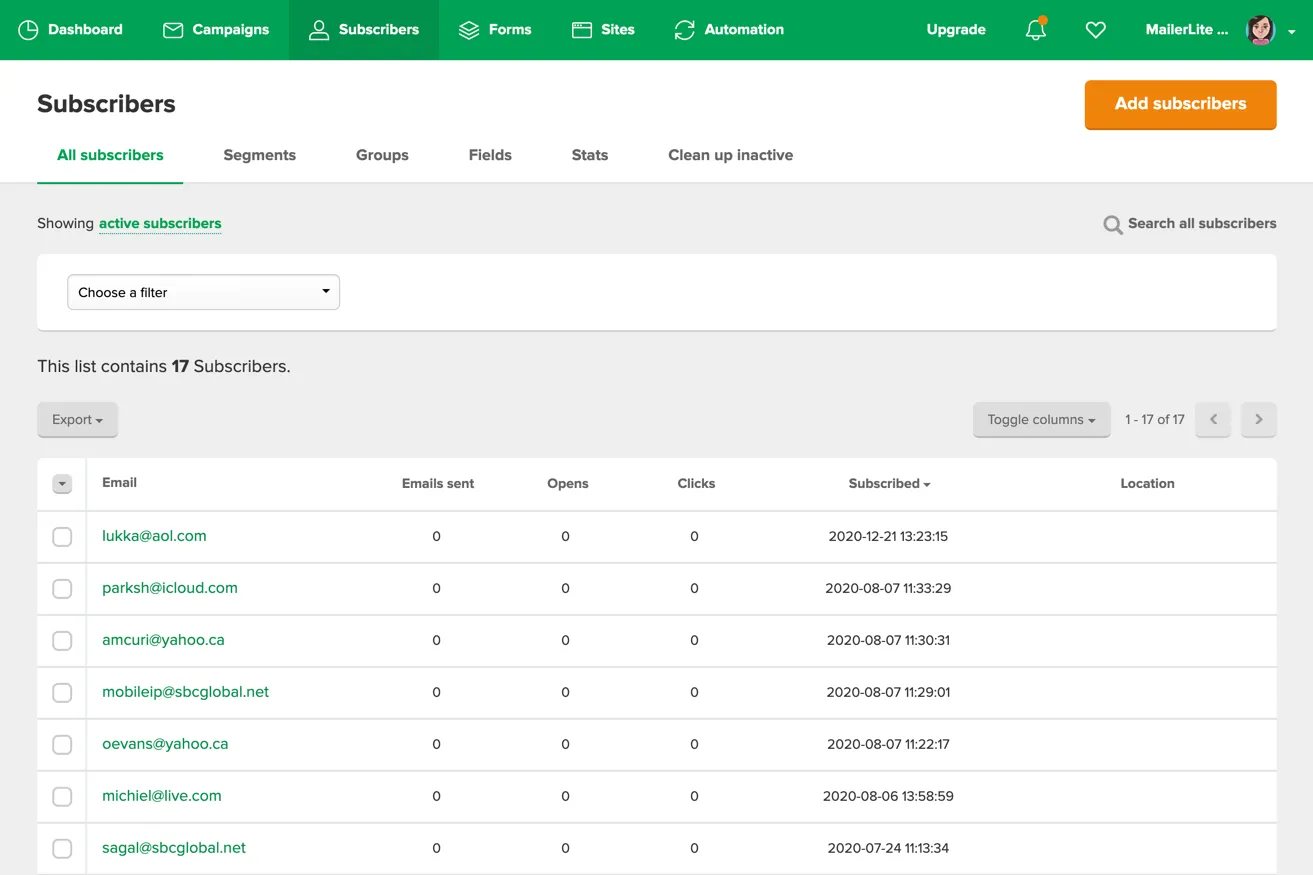Open subscriber amcuri@yahoo.ca
1313x875 pixels.
click(x=163, y=640)
